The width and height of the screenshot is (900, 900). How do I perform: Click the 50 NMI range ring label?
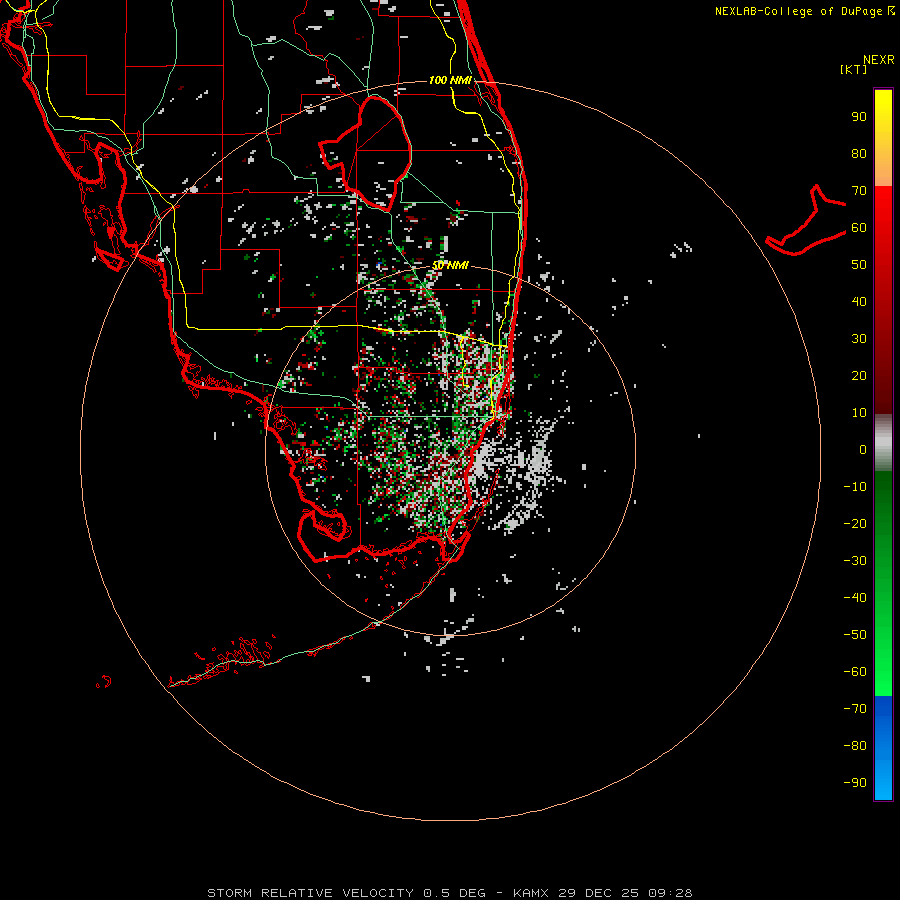coord(450,265)
